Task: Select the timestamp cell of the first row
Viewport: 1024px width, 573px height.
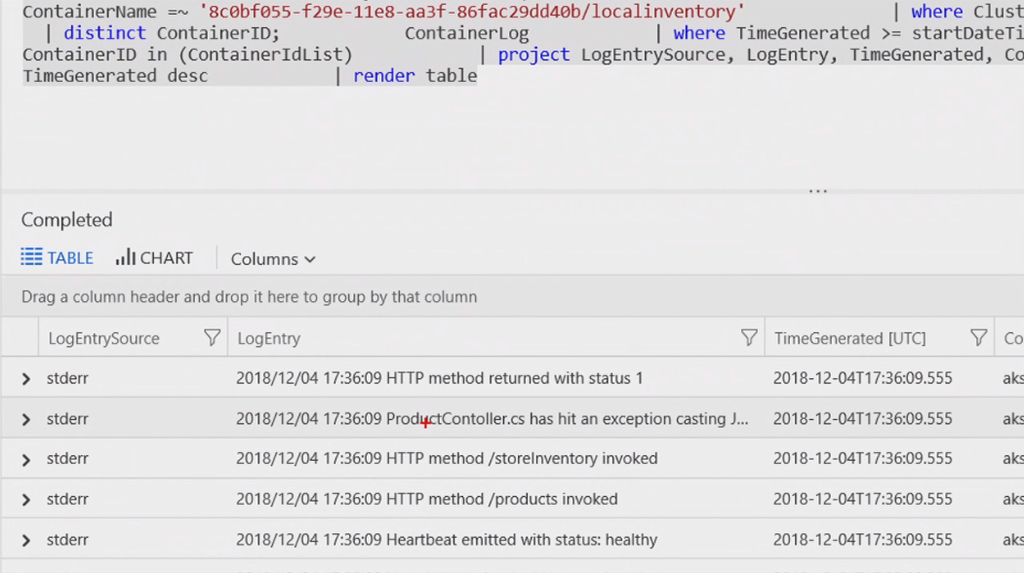Action: pyautogui.click(x=862, y=379)
